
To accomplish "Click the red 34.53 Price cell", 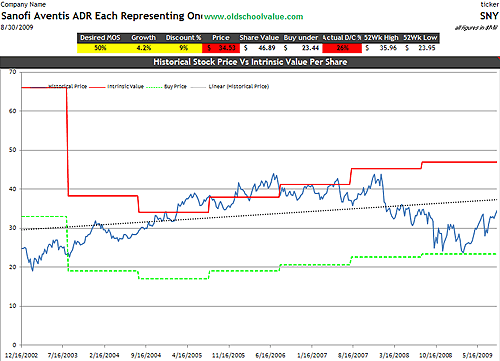I will (x=221, y=48).
